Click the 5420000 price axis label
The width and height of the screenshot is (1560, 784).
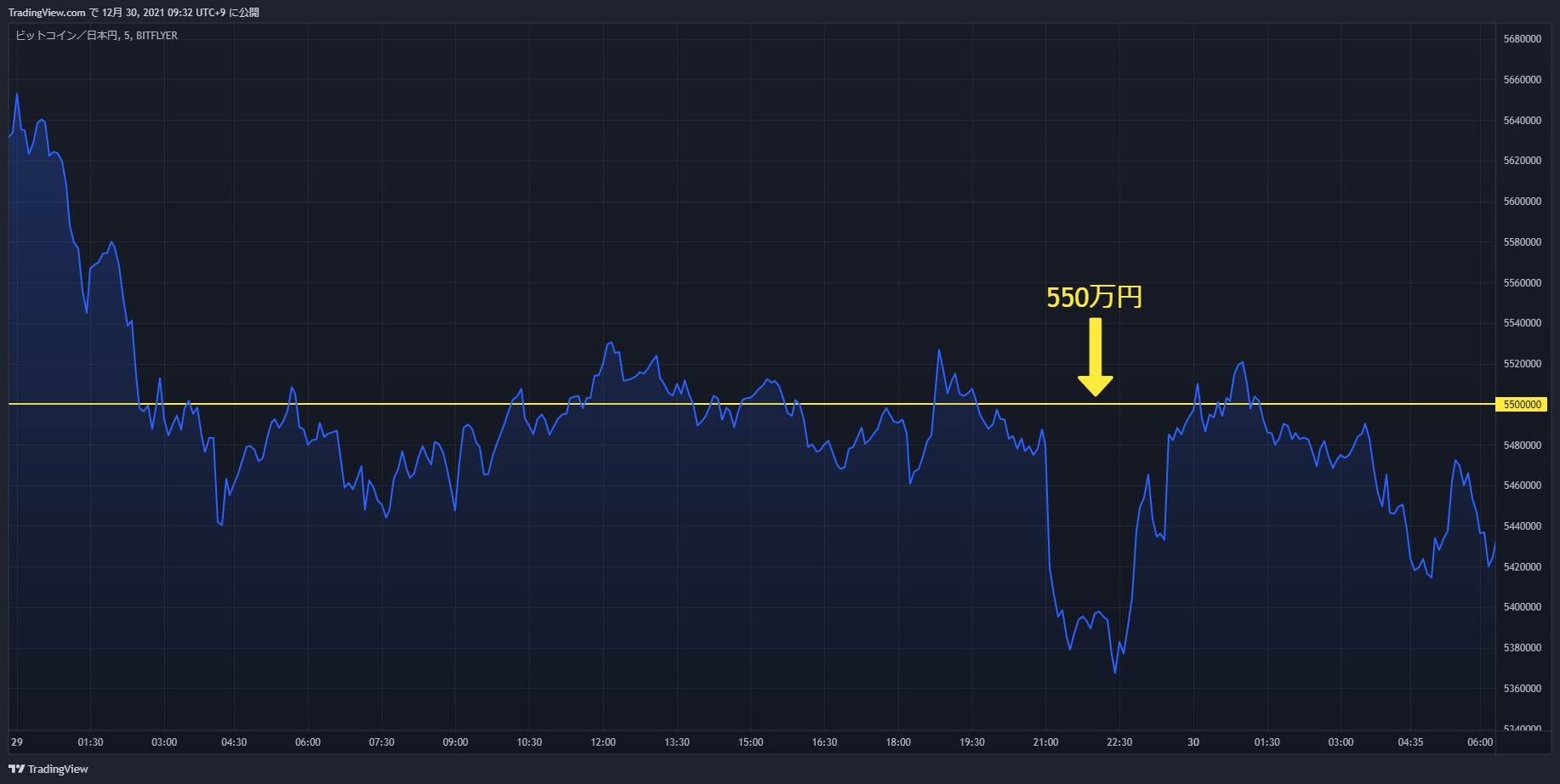[1522, 567]
